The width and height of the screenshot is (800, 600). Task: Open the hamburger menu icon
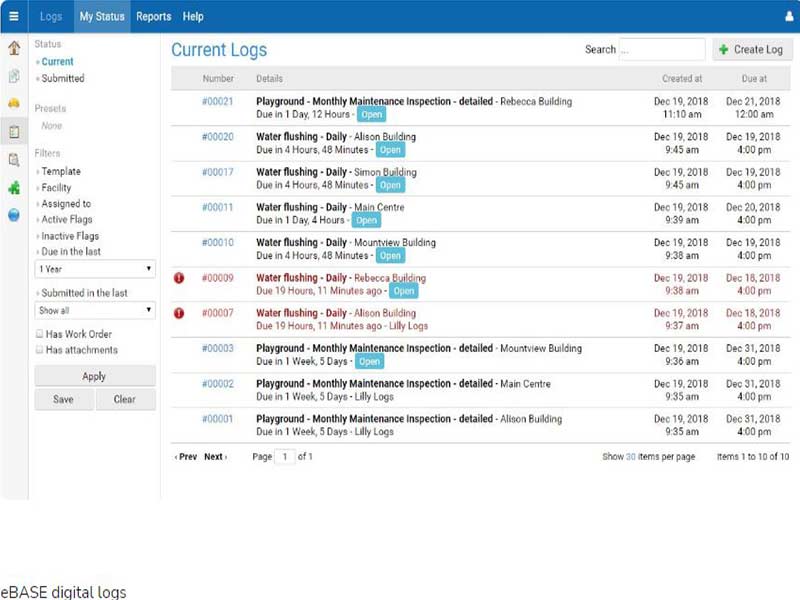pyautogui.click(x=14, y=16)
